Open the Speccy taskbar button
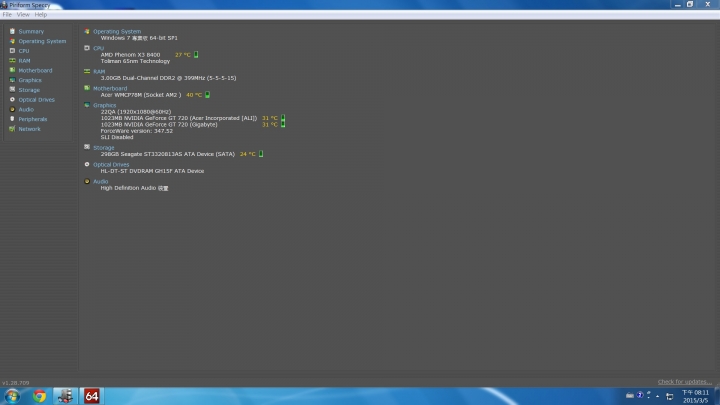This screenshot has width=720, height=405. coord(65,396)
